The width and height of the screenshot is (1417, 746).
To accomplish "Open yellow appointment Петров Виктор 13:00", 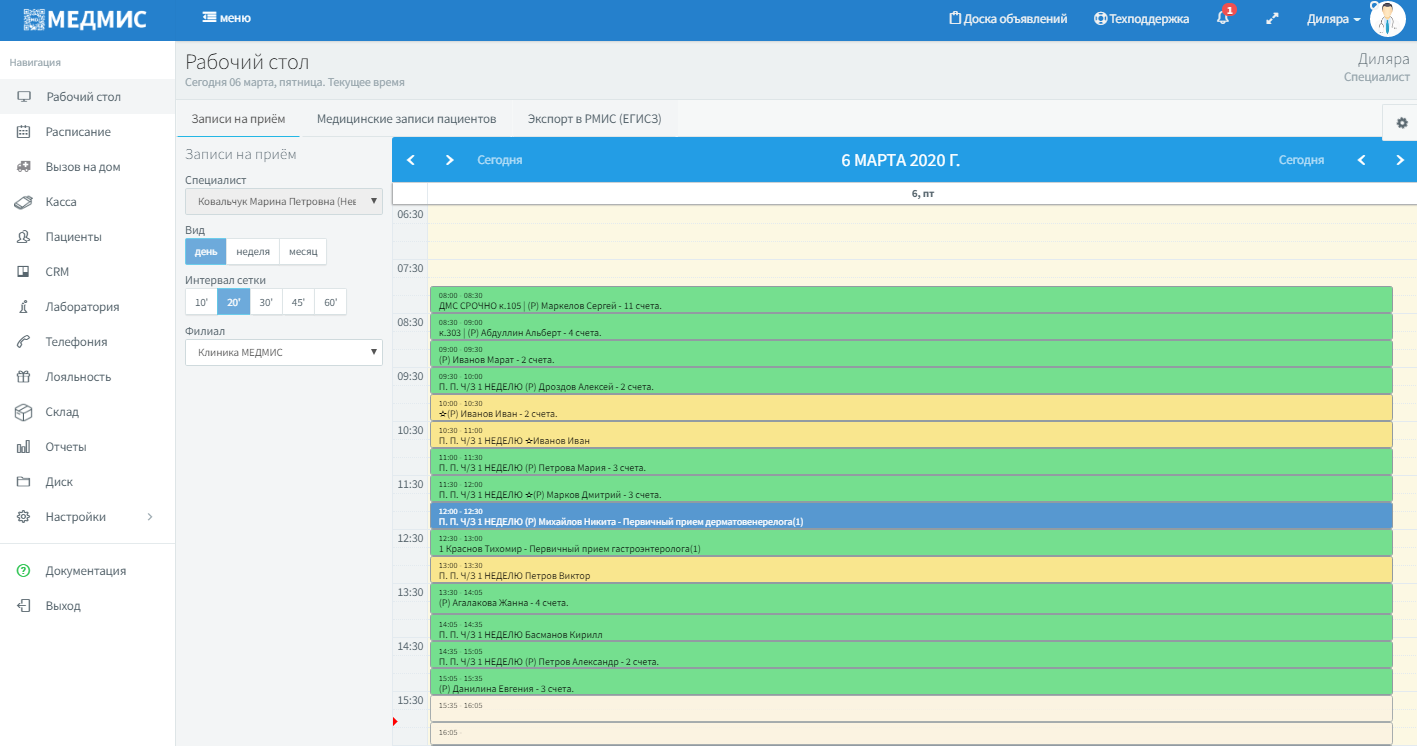I will [911, 570].
